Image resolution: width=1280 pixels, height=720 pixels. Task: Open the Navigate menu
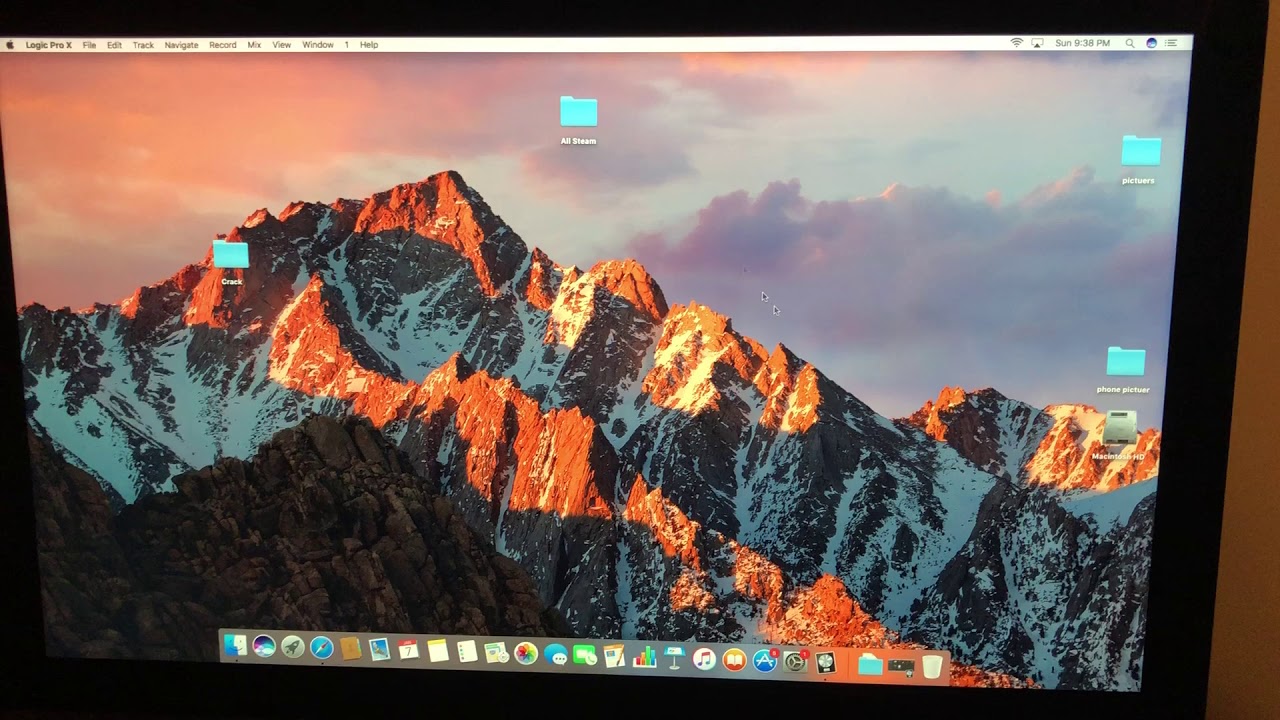[181, 45]
